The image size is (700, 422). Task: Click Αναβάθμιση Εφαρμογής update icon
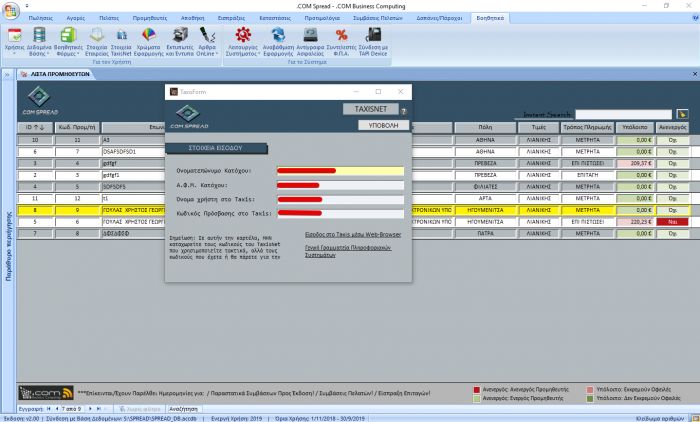[278, 42]
